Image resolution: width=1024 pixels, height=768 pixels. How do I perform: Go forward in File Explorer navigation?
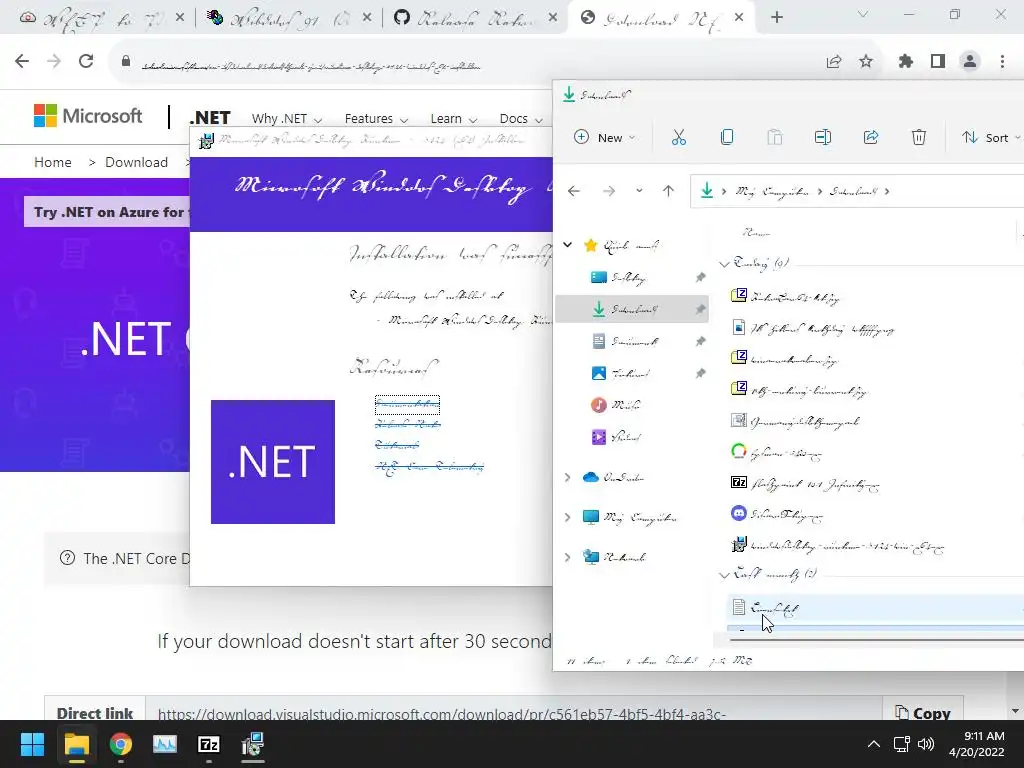pyautogui.click(x=609, y=191)
